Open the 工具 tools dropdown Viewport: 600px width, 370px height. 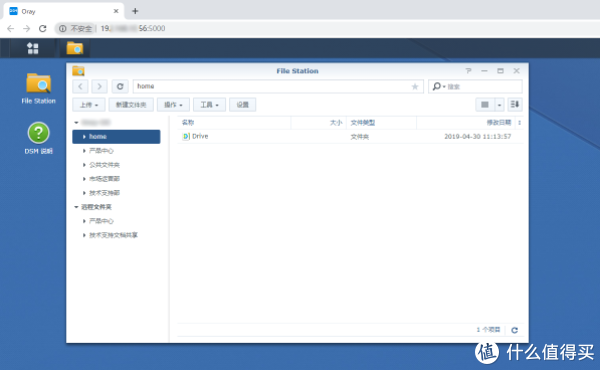coord(209,104)
